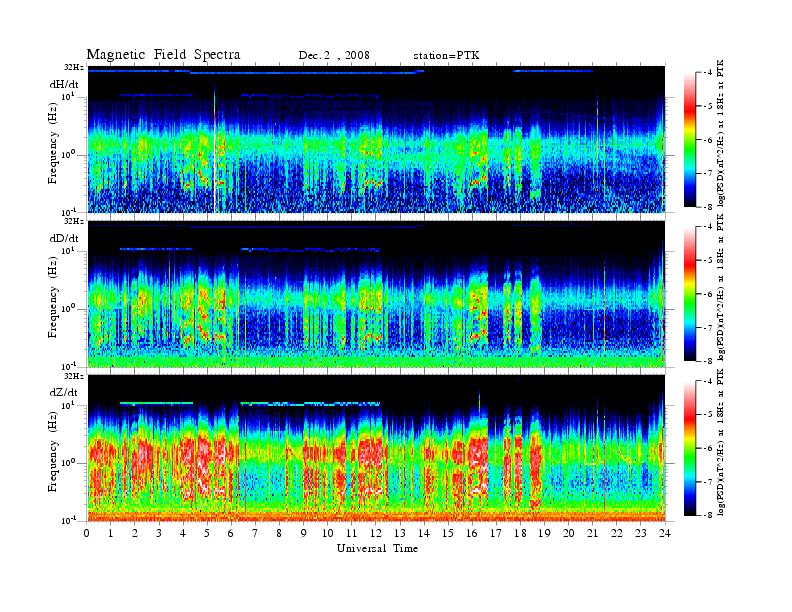This screenshot has width=792, height=612.
Task: Click the '32Hz' tick of dH/dt plot
Action: tap(74, 67)
